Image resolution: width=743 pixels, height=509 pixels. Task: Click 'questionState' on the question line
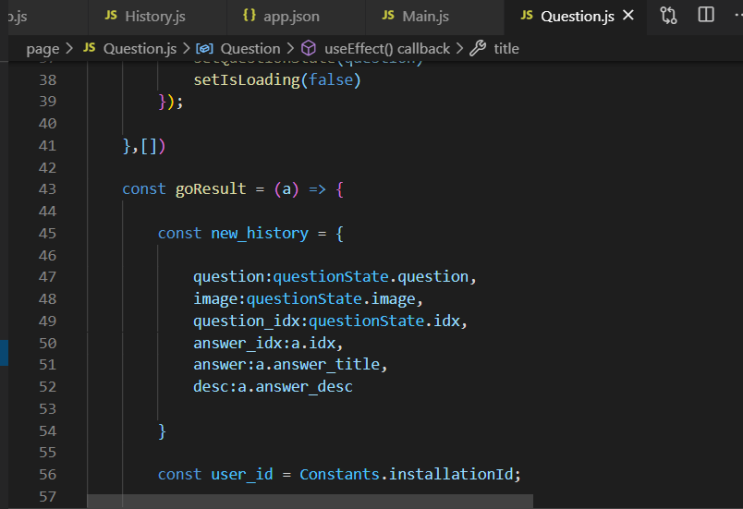tap(331, 277)
